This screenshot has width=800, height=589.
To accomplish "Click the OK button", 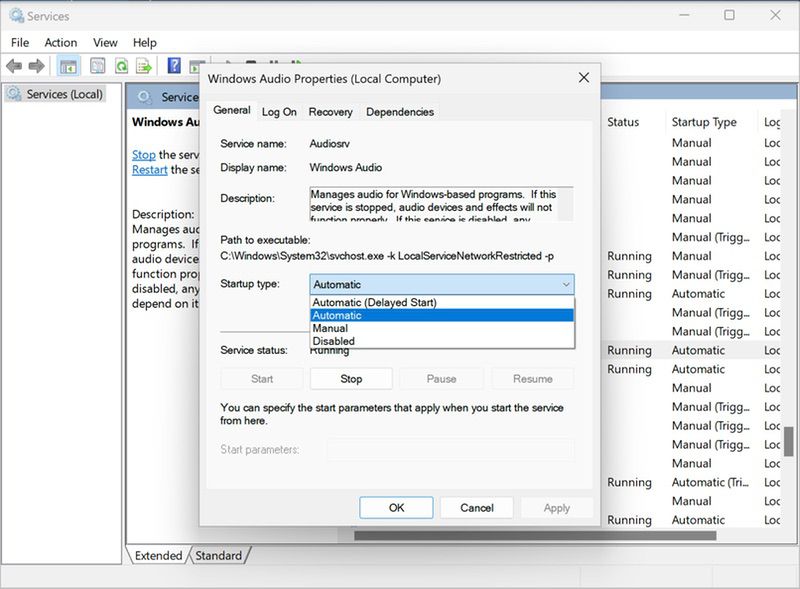I will coord(396,508).
